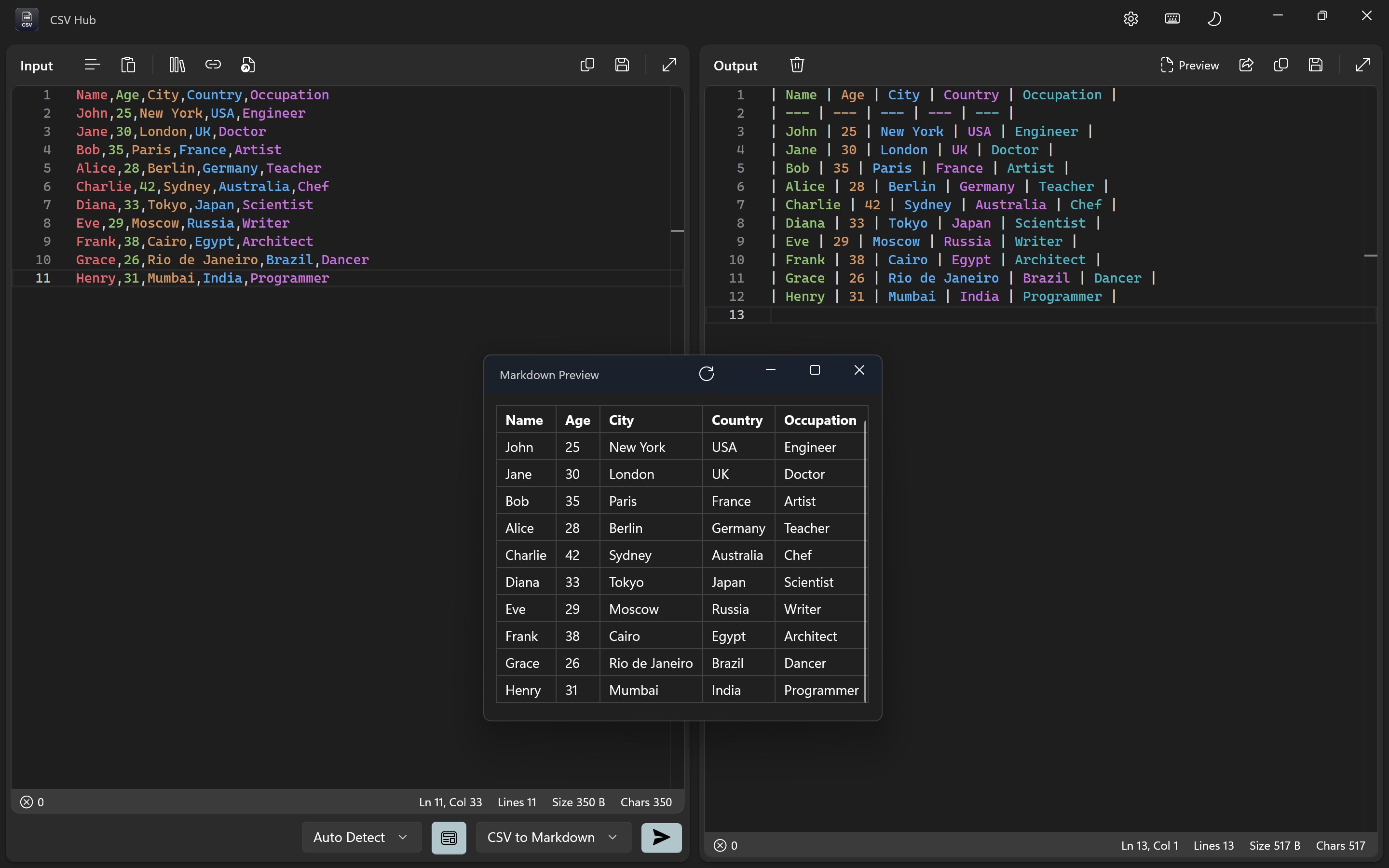Paste clipboard content into the Input panel
Screen dimensions: 1389x868
click(x=129, y=64)
